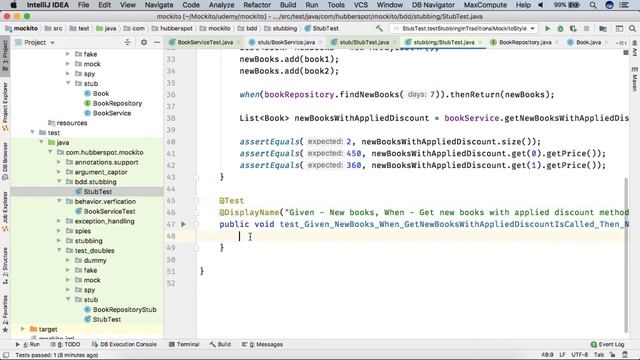Open Project Structure icon in toolbar
This screenshot has width=640, height=360.
click(x=603, y=29)
